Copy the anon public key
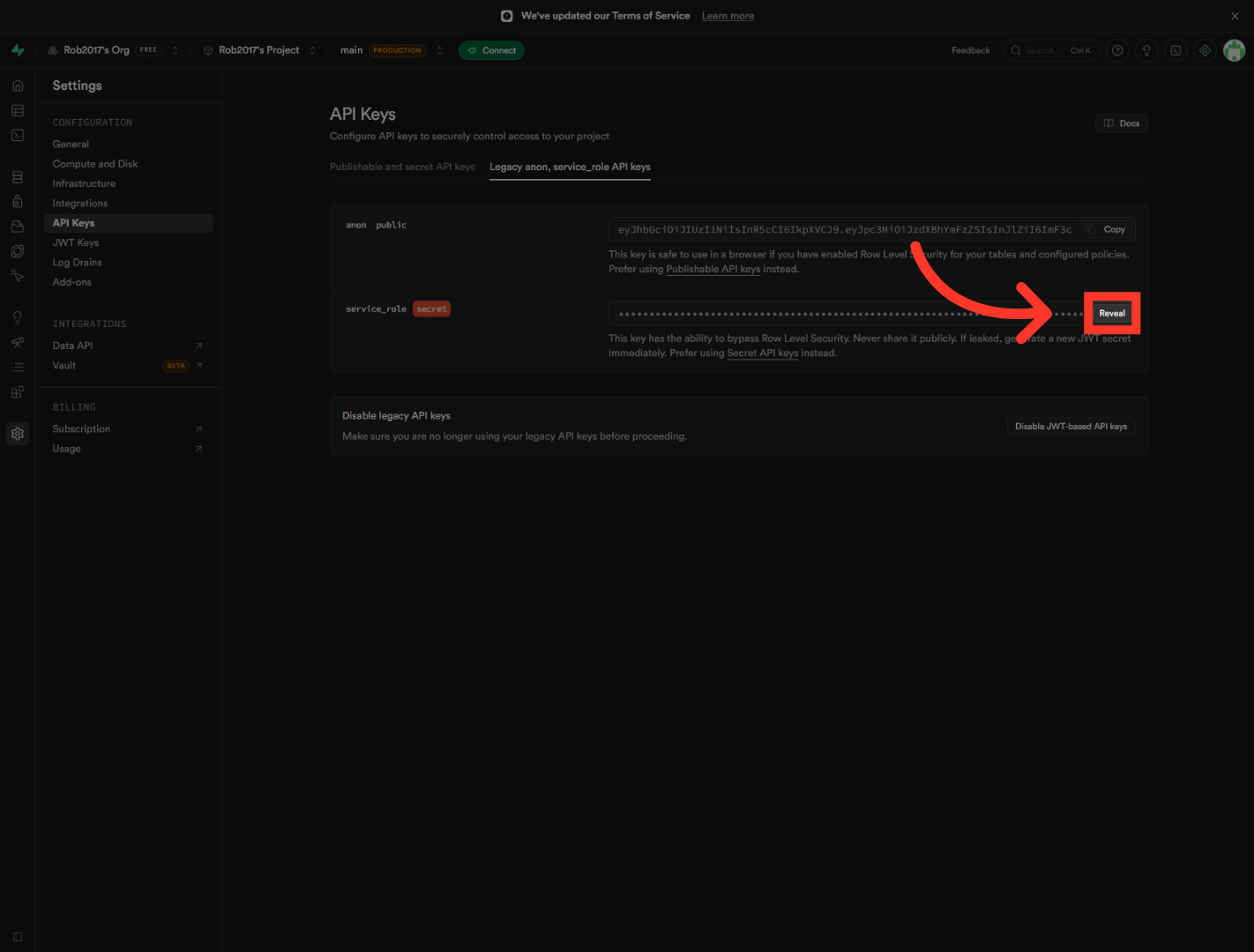 [1107, 229]
